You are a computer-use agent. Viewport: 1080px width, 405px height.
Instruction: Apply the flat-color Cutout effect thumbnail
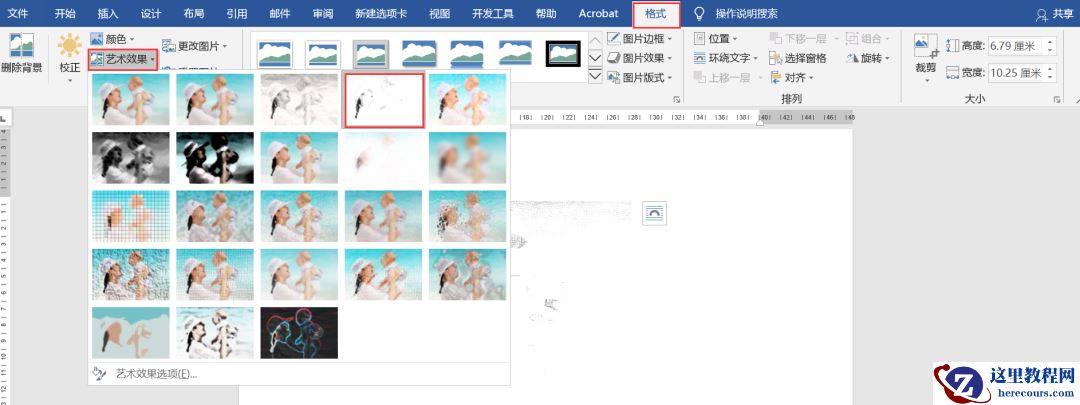[x=131, y=333]
